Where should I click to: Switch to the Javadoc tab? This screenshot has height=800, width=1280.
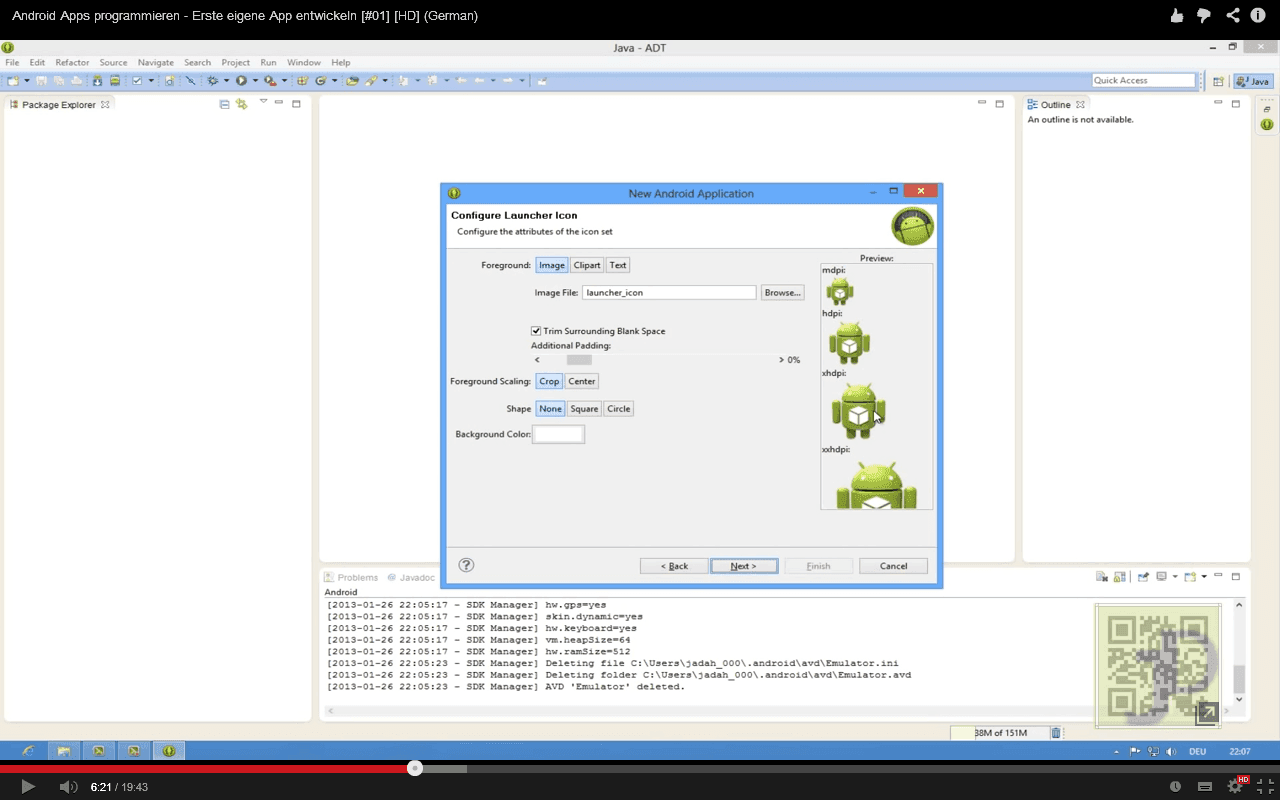tap(411, 577)
